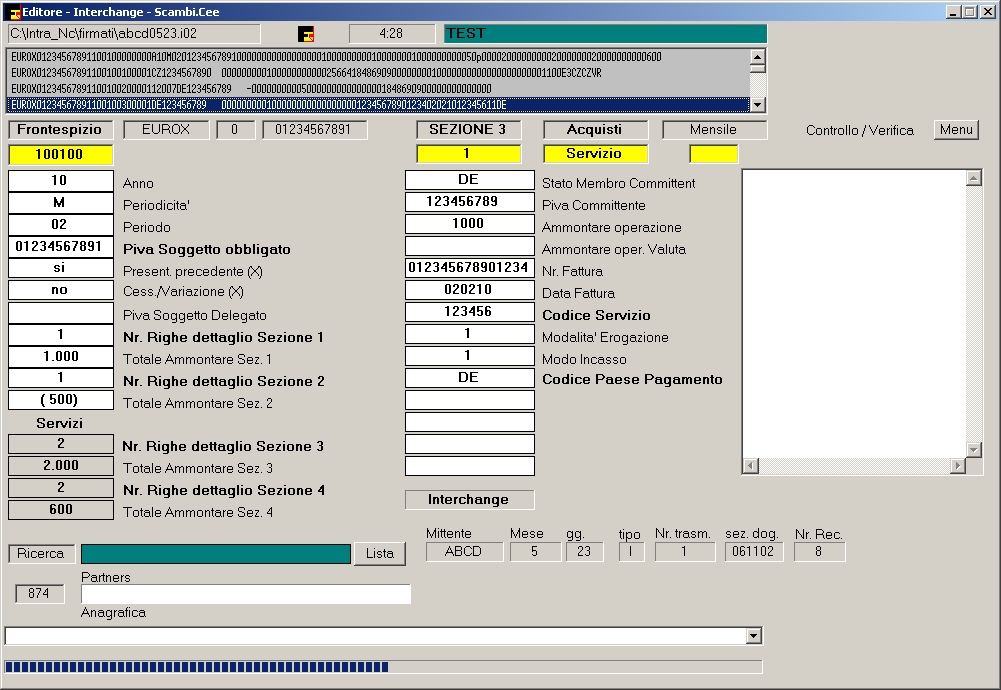The height and width of the screenshot is (690, 1001).
Task: Click Ammontare operazione field 1000
Action: pyautogui.click(x=469, y=224)
